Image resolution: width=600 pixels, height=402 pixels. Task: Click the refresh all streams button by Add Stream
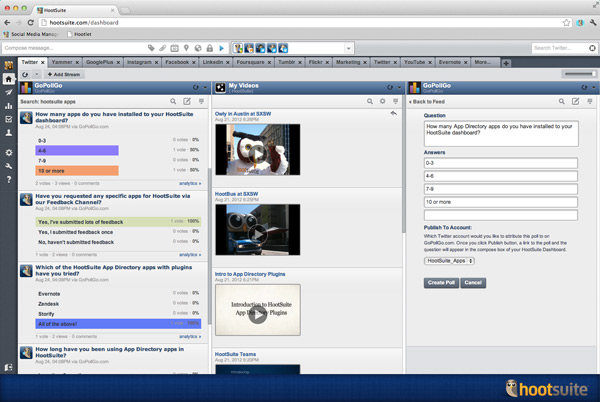pyautogui.click(x=25, y=74)
